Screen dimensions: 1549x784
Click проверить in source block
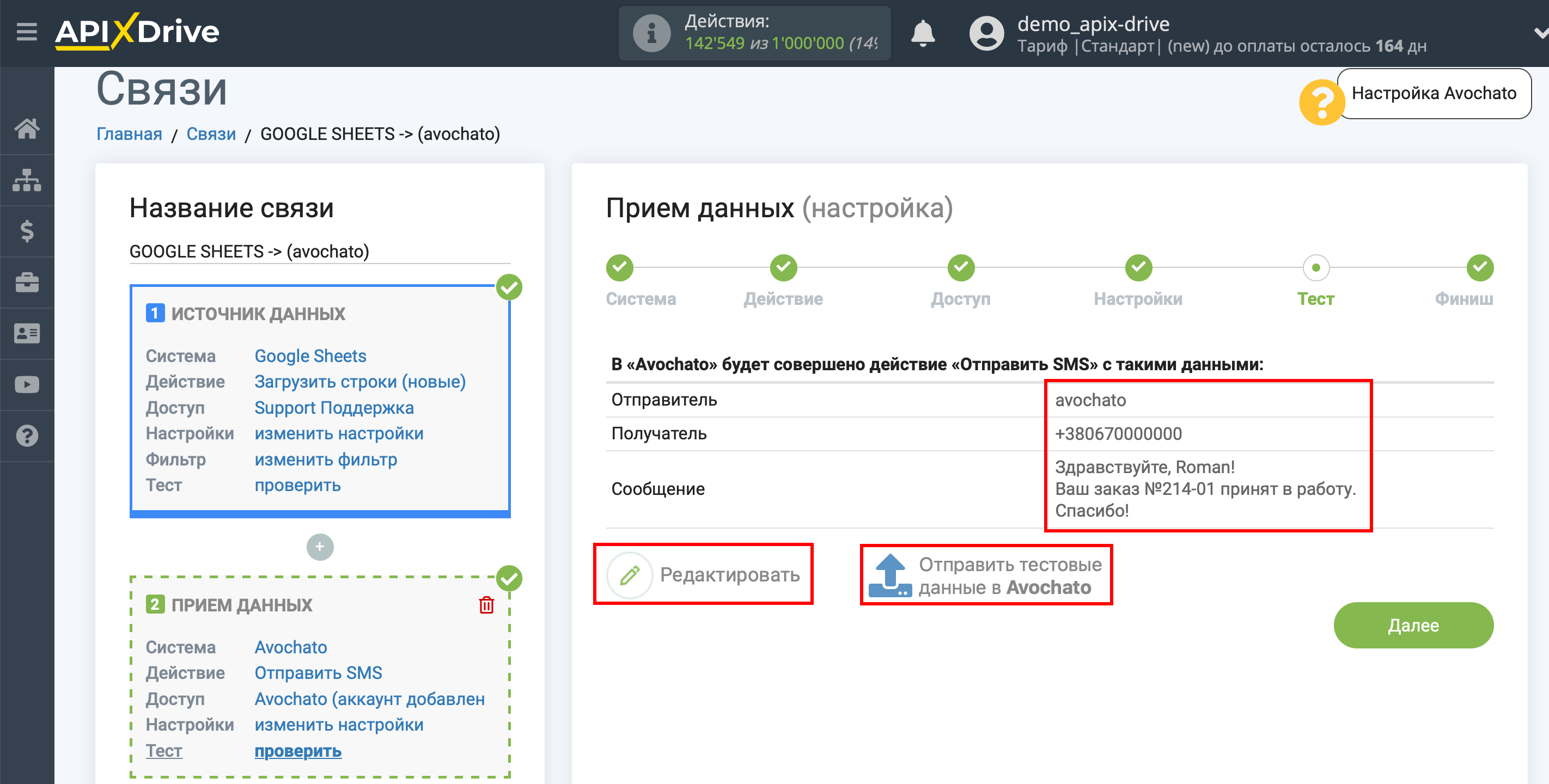(297, 485)
